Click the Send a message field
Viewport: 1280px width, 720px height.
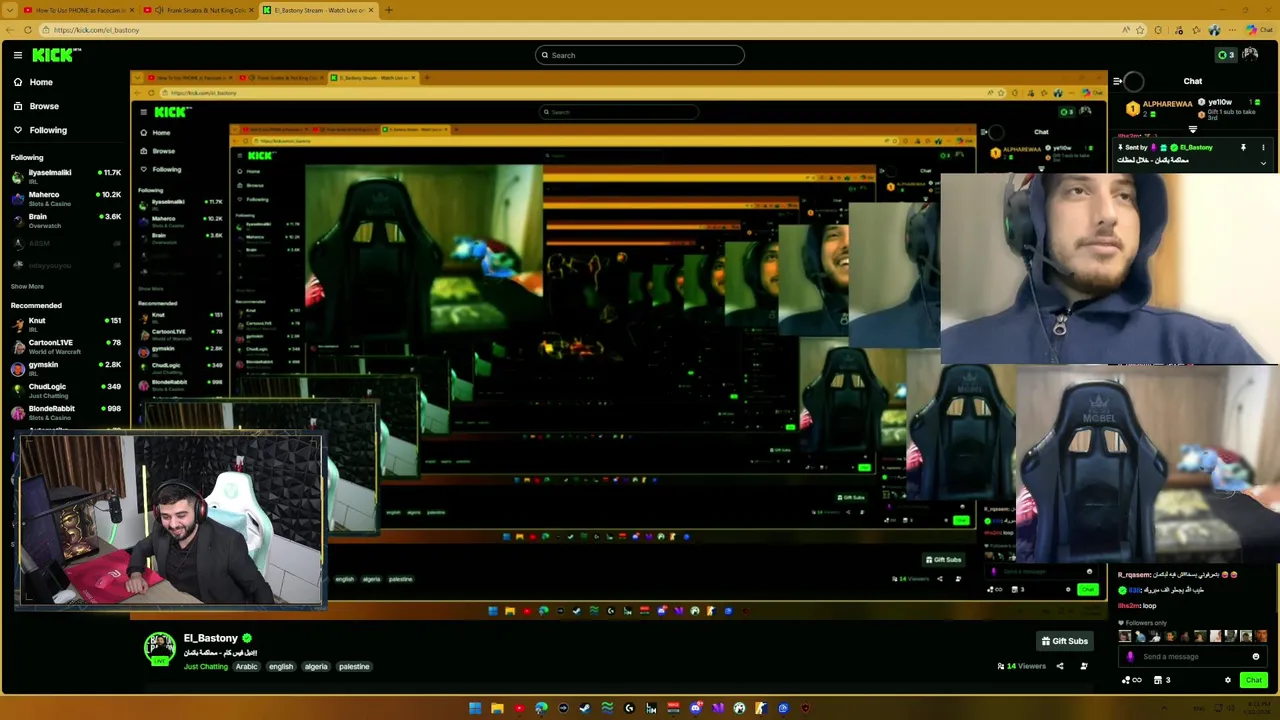(x=1192, y=657)
